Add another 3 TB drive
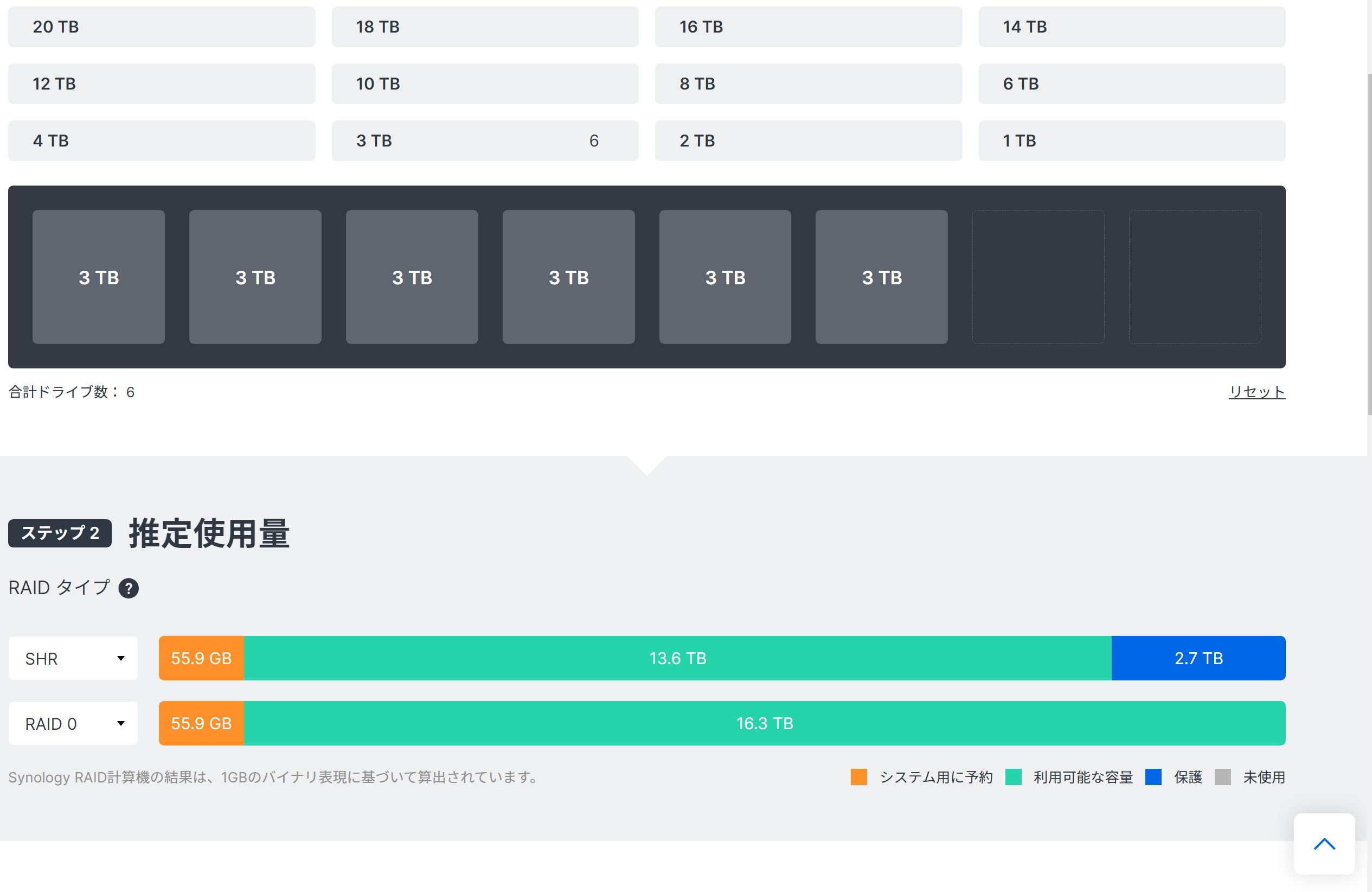The height and width of the screenshot is (892, 1372). click(485, 141)
